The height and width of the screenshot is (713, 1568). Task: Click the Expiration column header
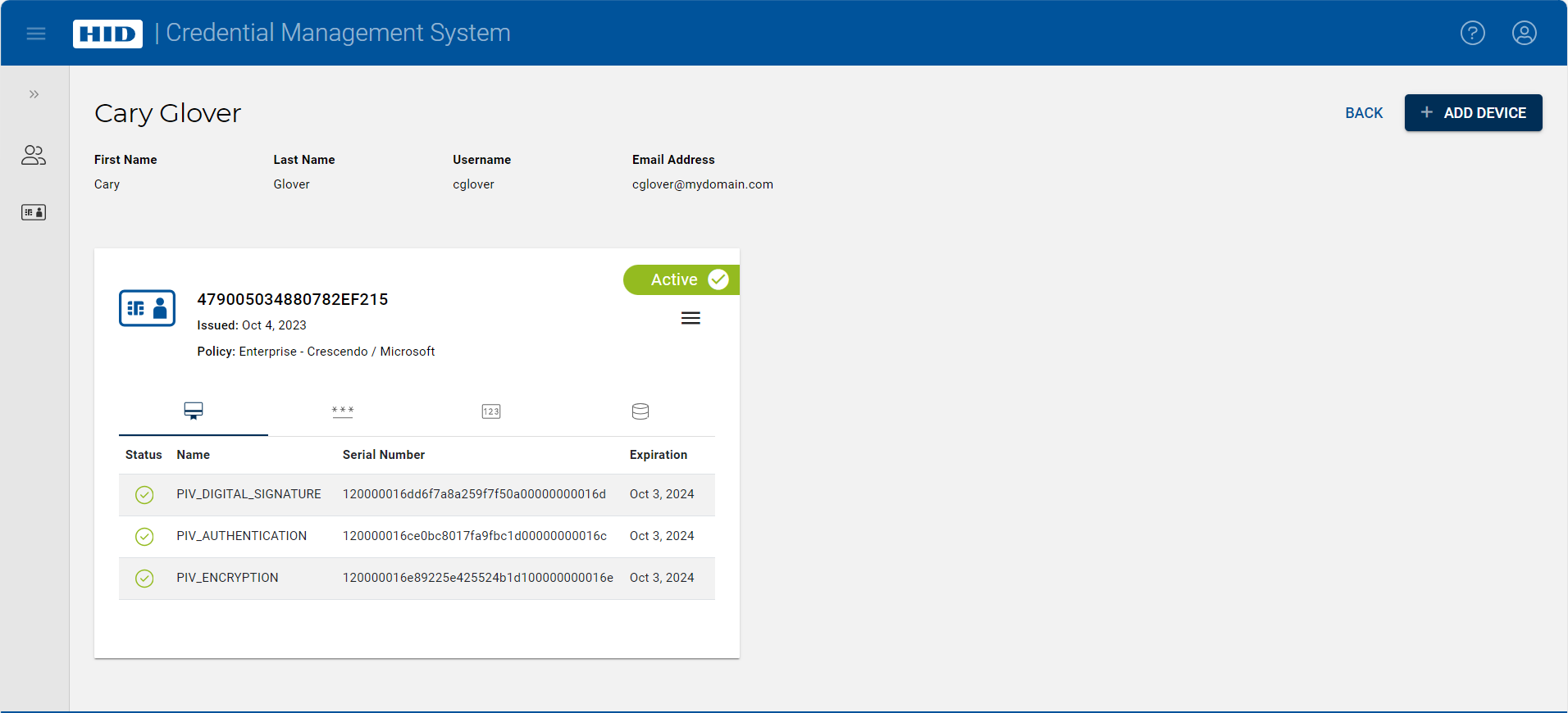658,455
